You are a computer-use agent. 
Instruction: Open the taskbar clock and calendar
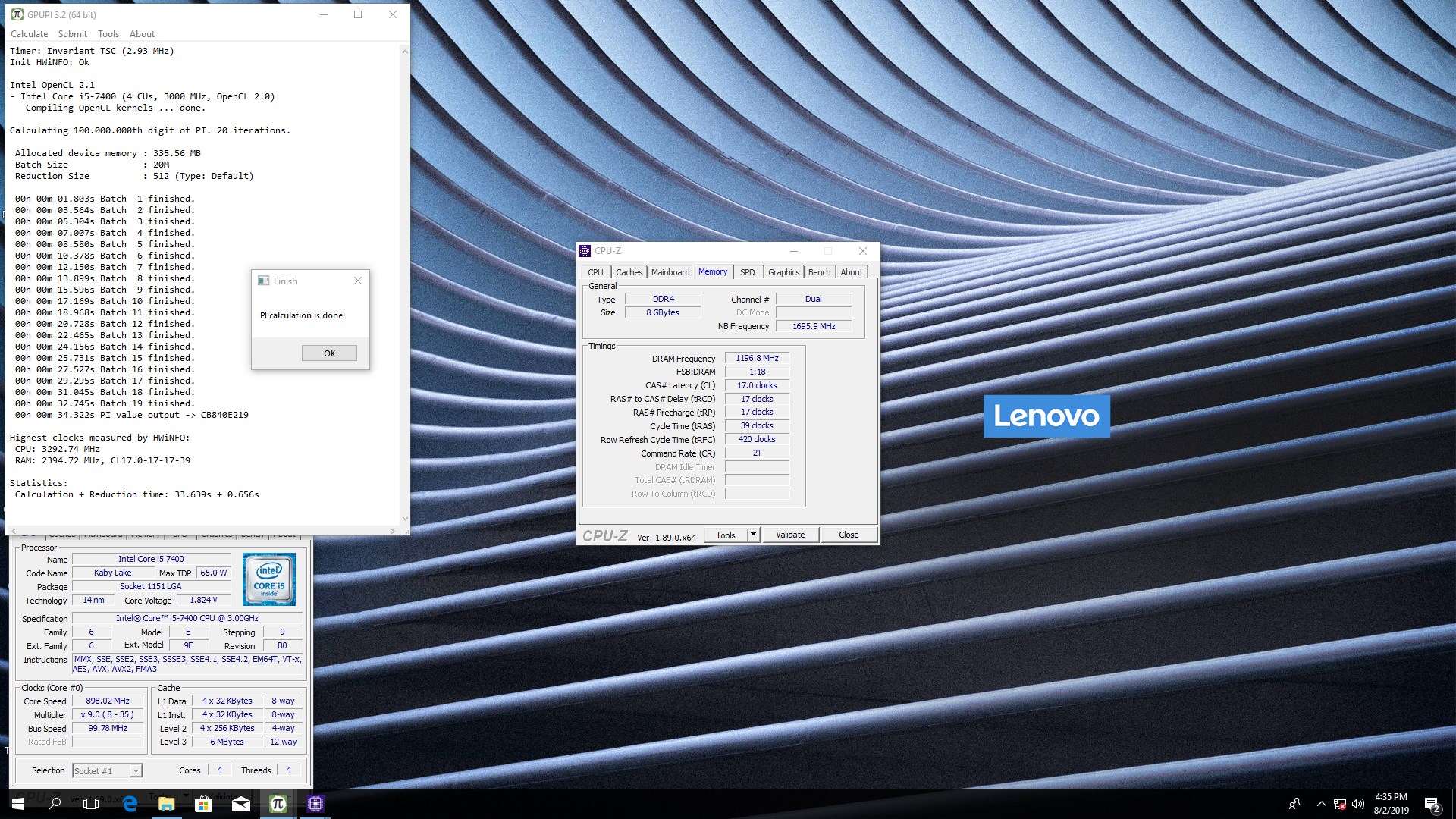[1391, 804]
